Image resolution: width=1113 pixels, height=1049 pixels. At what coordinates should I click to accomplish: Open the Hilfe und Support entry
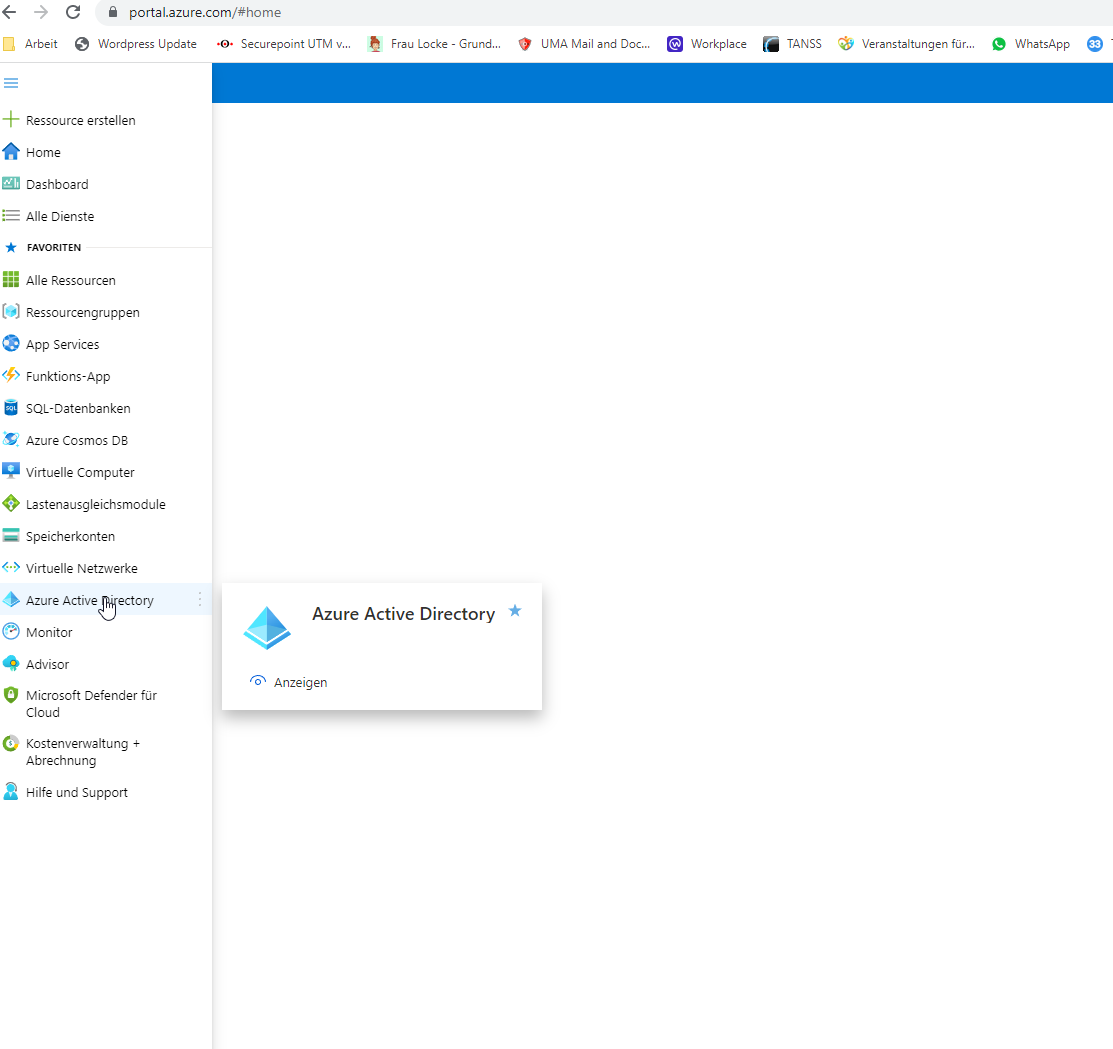(x=76, y=792)
